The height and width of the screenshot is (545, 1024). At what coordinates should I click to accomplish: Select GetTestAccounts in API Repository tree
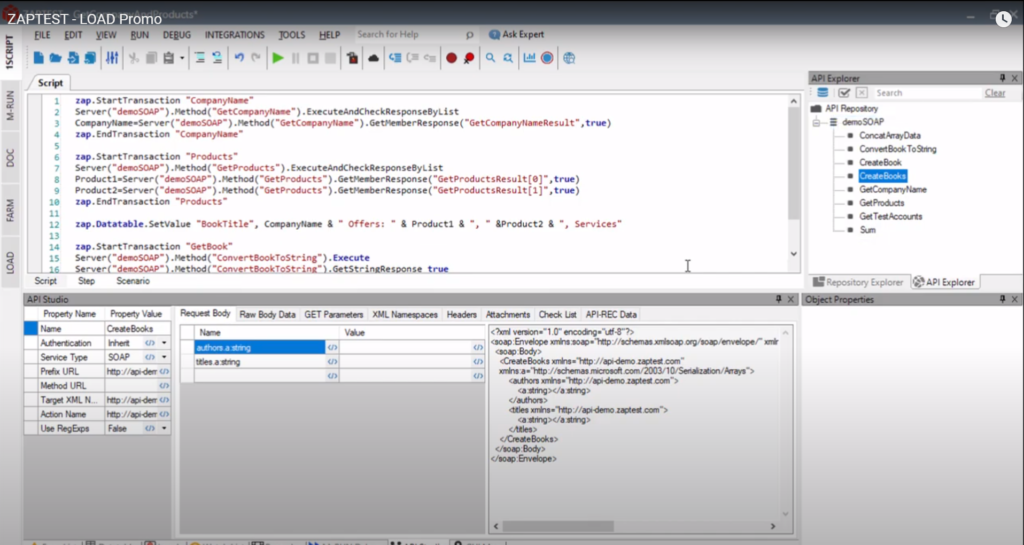pos(891,216)
